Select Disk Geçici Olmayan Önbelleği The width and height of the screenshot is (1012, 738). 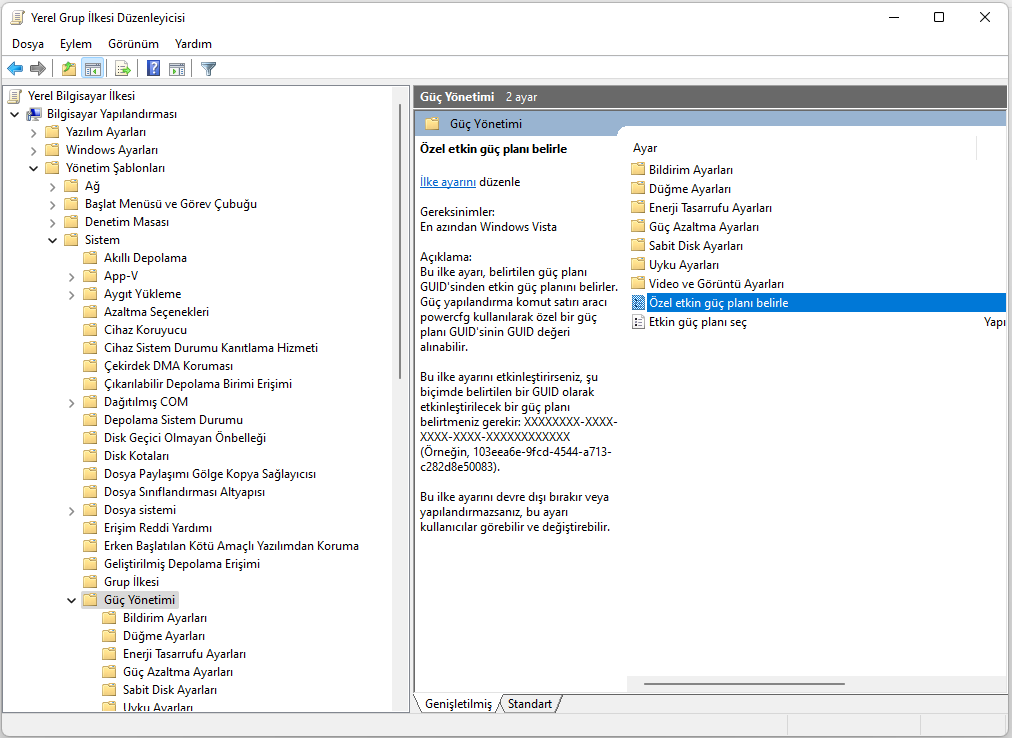(x=185, y=438)
